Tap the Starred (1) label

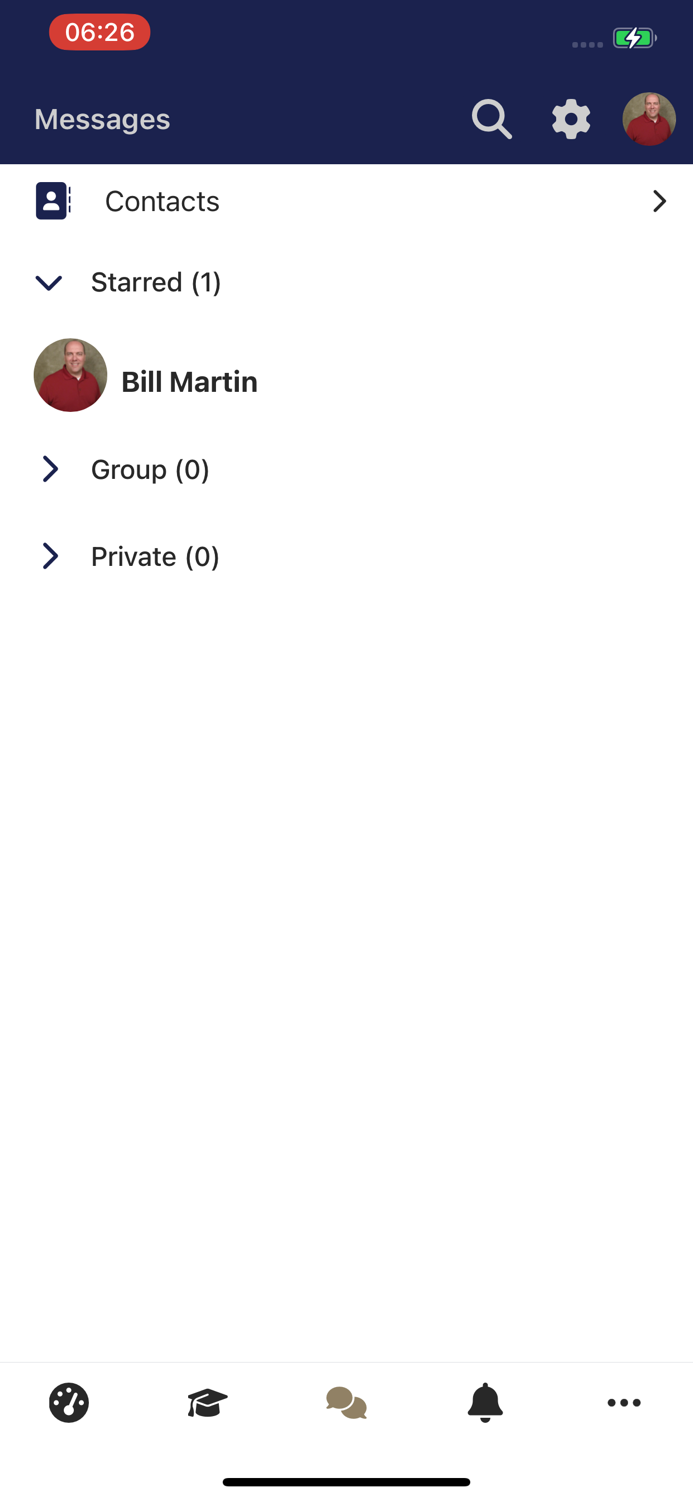click(156, 283)
